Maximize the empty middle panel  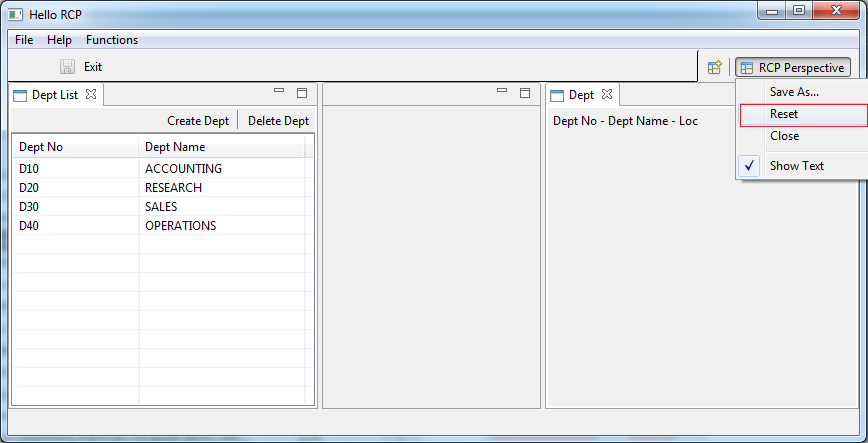point(525,93)
